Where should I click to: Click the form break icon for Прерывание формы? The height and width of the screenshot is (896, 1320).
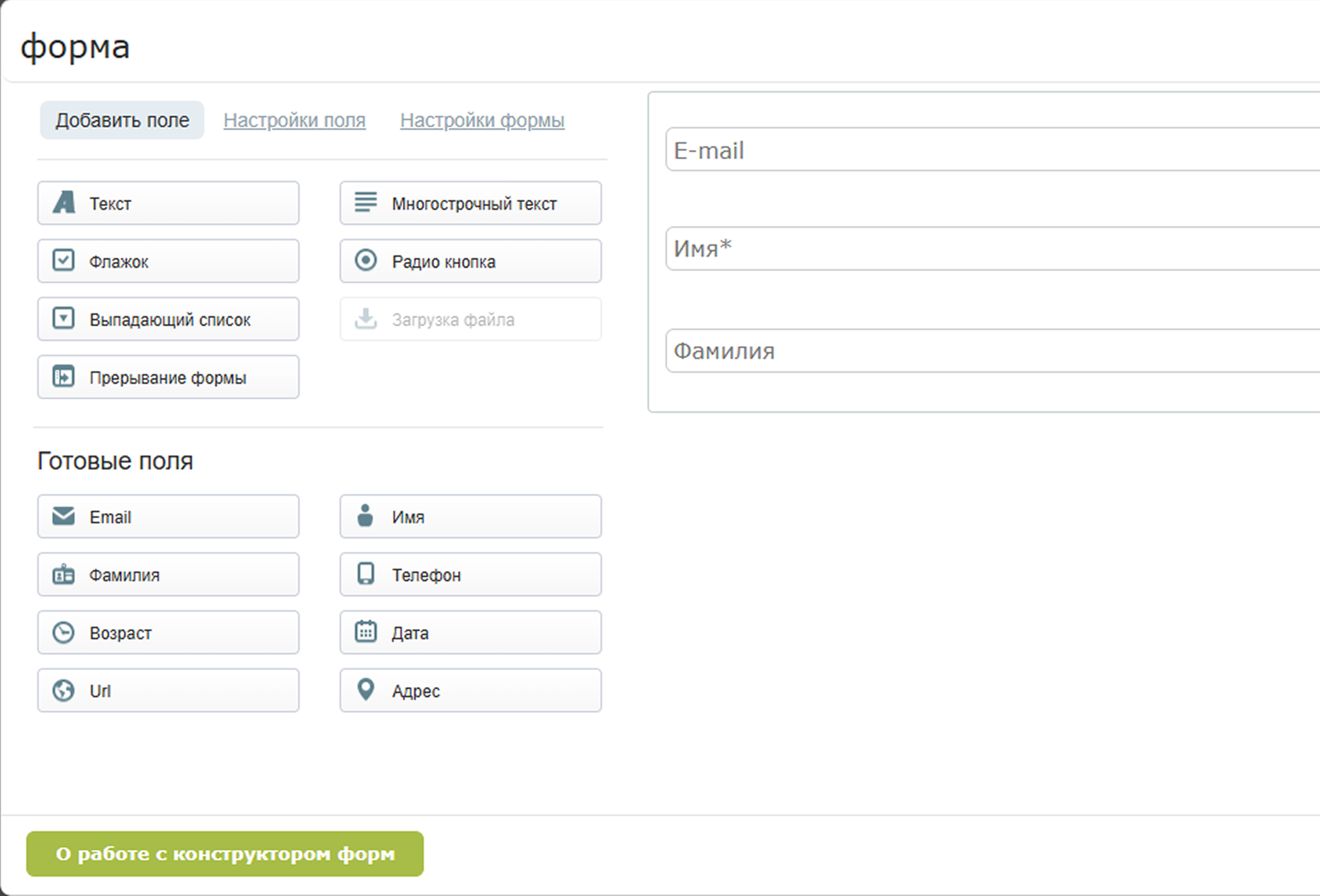click(x=64, y=376)
